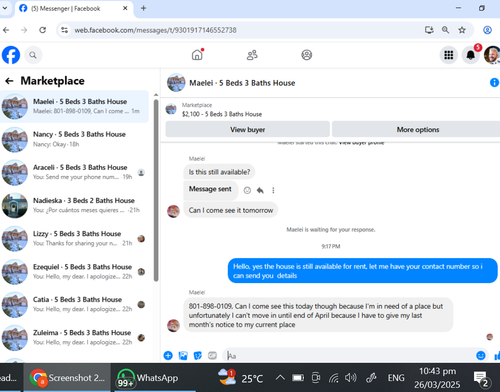Reply to the 'Message sent' message
This screenshot has width=500, height=392.
pos(260,190)
